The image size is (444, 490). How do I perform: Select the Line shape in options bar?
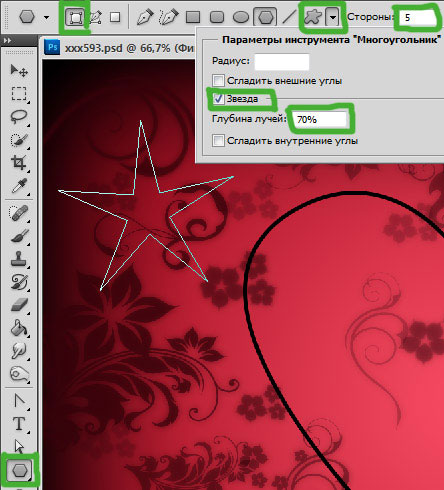pyautogui.click(x=289, y=17)
